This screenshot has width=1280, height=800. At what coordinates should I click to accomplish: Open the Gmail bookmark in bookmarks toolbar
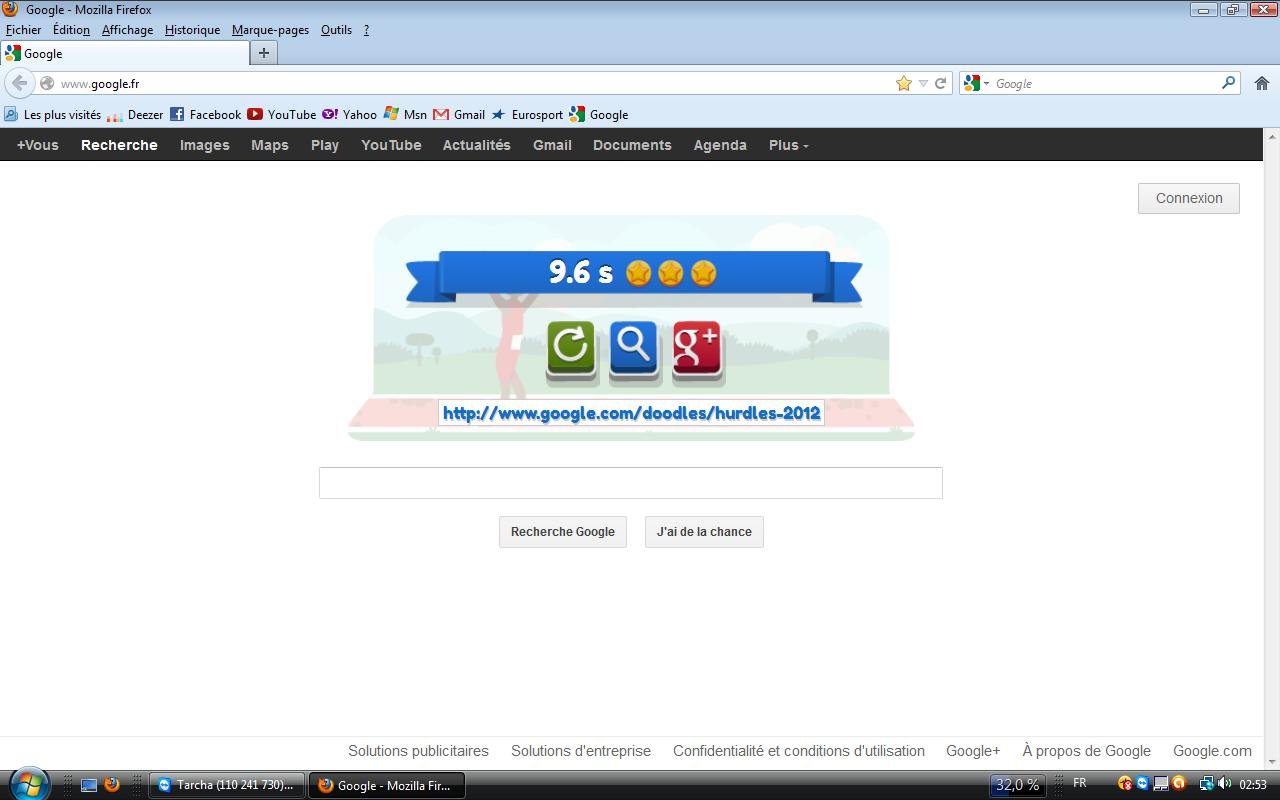(459, 115)
